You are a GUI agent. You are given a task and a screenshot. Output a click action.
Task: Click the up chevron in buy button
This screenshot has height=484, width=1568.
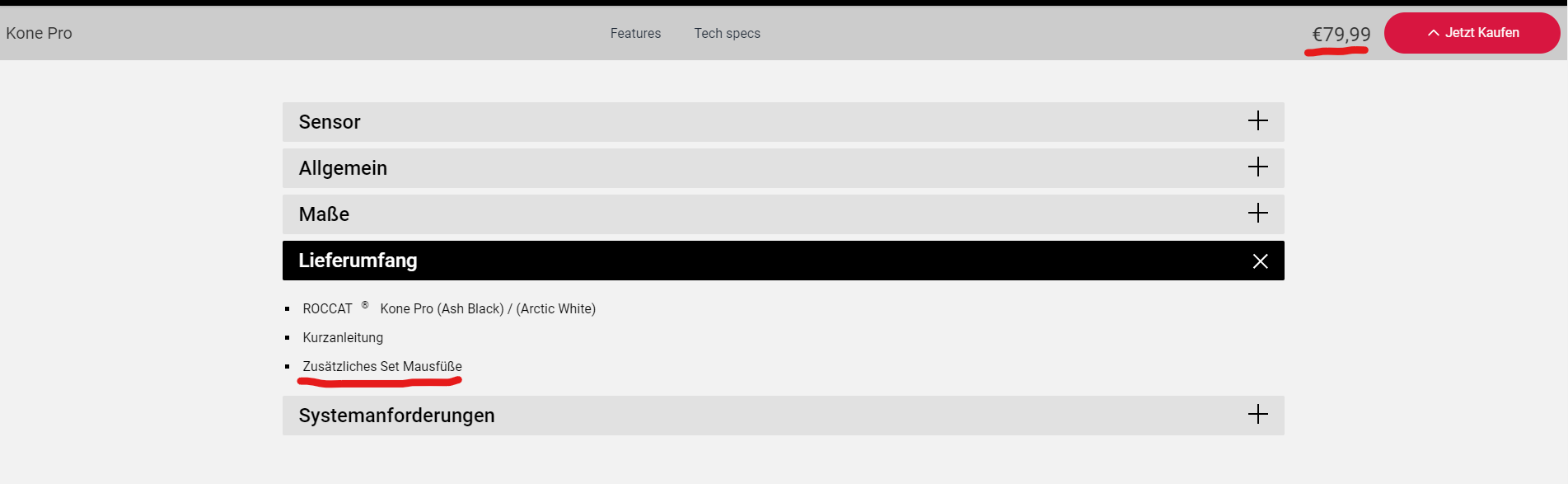point(1434,33)
